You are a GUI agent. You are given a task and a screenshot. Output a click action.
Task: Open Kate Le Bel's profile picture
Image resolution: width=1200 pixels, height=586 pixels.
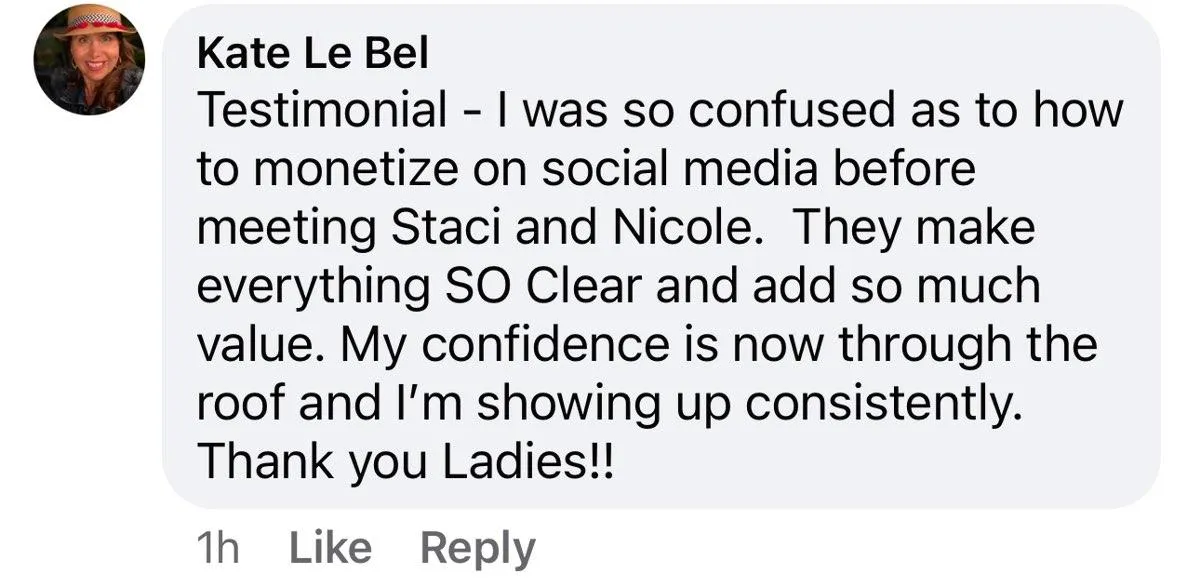coord(89,59)
